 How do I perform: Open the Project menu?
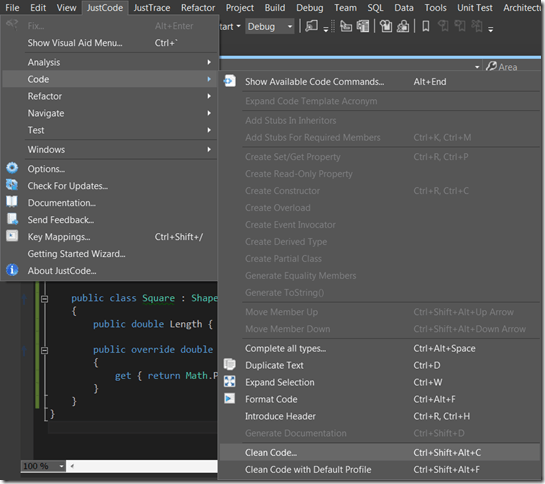[239, 8]
